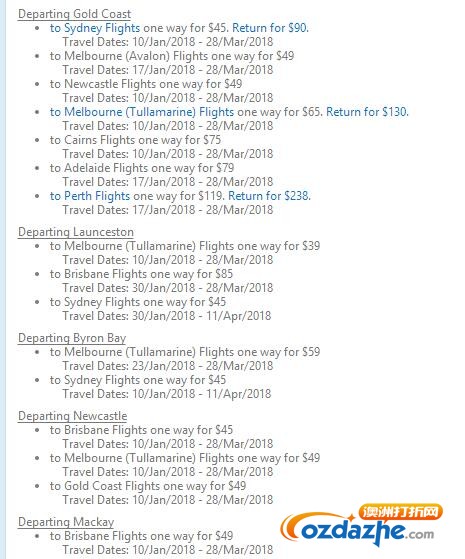Viewport: 465px width, 559px height.
Task: Open the 'to Sydney Flights' link
Action: (95, 28)
